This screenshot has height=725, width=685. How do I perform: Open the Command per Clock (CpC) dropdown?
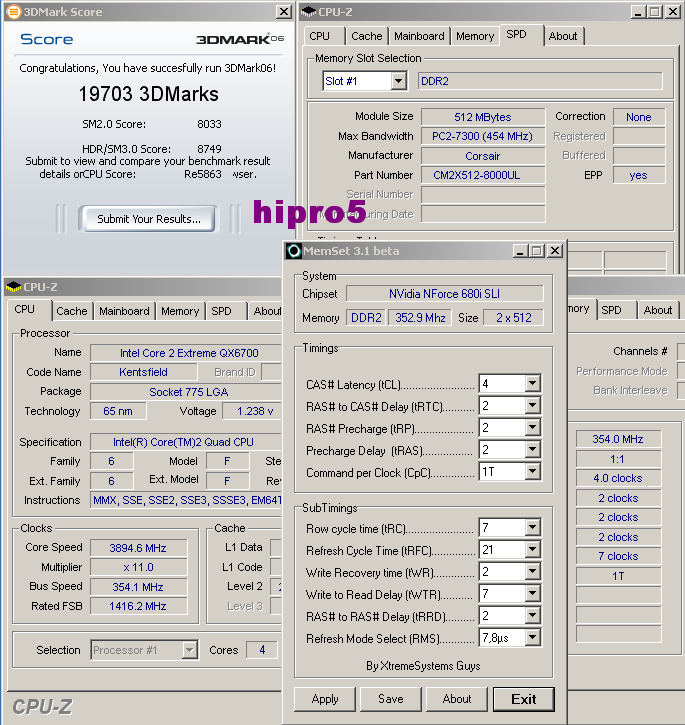pyautogui.click(x=532, y=471)
